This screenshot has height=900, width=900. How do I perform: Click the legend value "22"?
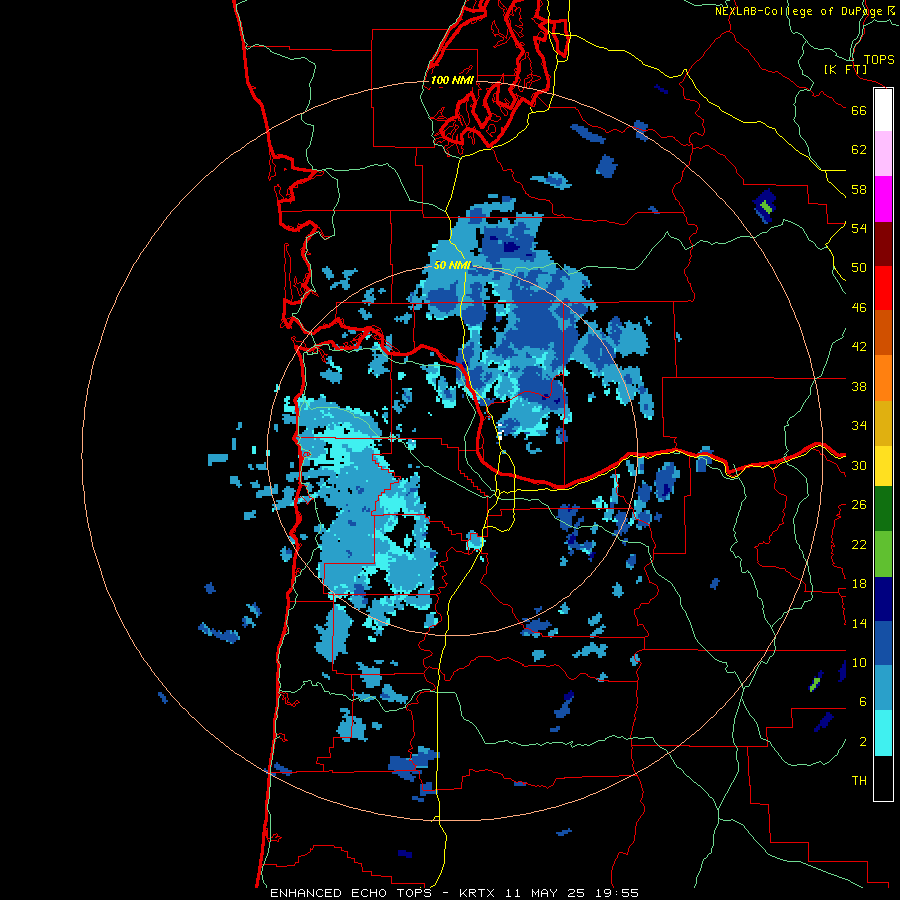(x=859, y=545)
